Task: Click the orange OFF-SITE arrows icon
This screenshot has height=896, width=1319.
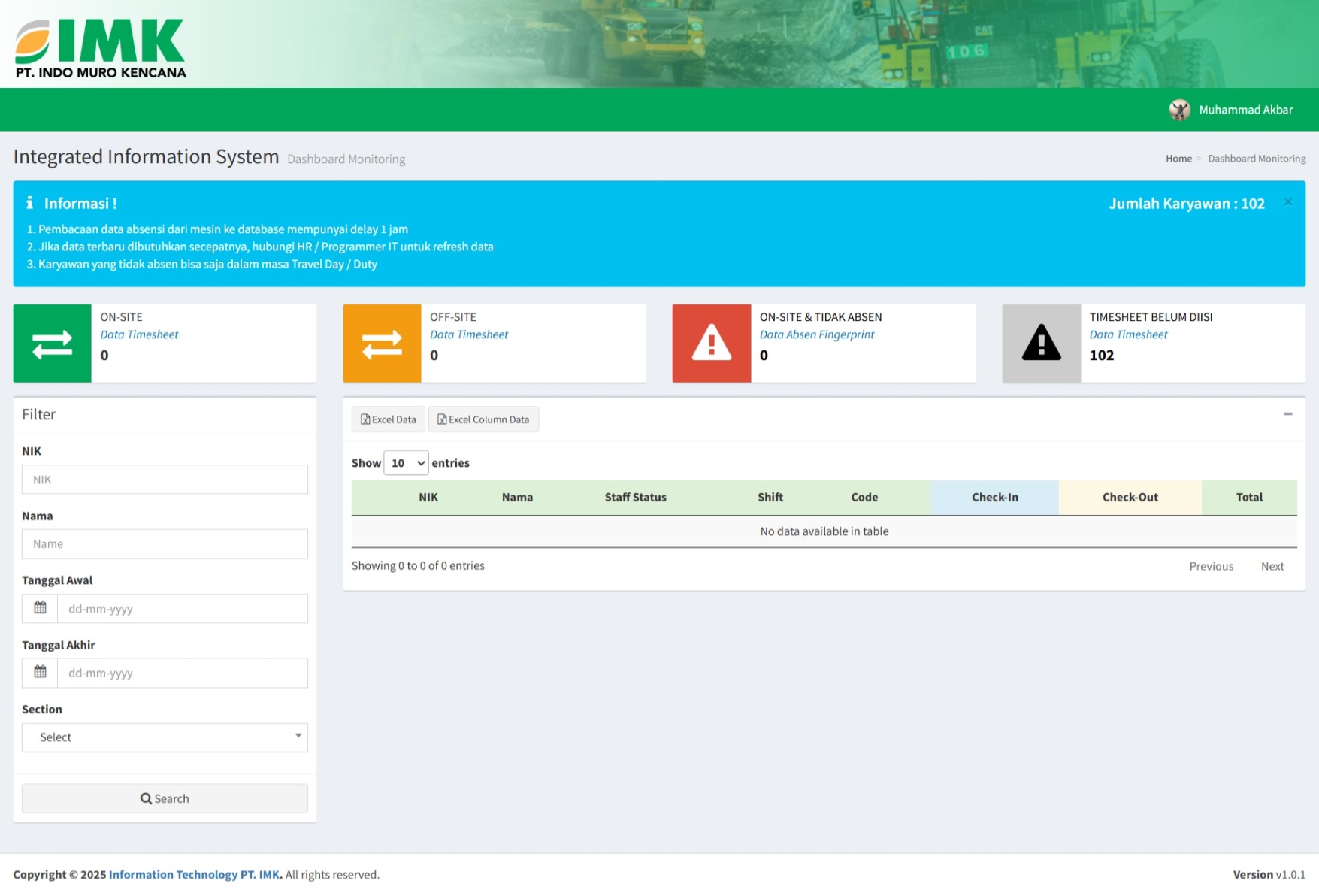Action: pyautogui.click(x=382, y=344)
